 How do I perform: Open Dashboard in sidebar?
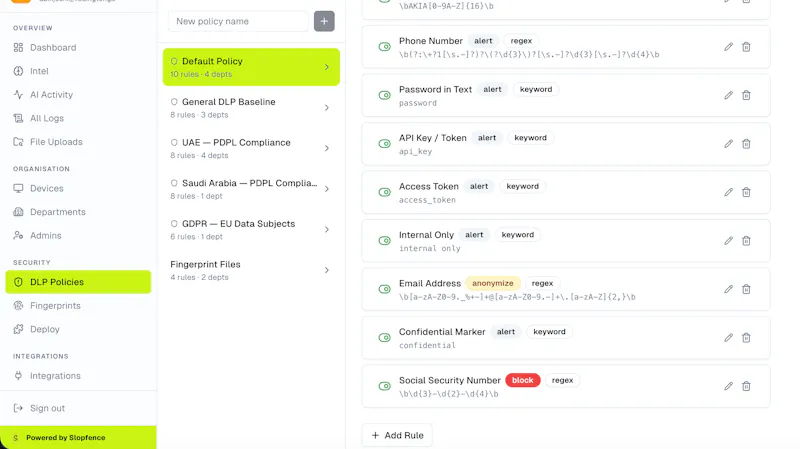coord(78,47)
